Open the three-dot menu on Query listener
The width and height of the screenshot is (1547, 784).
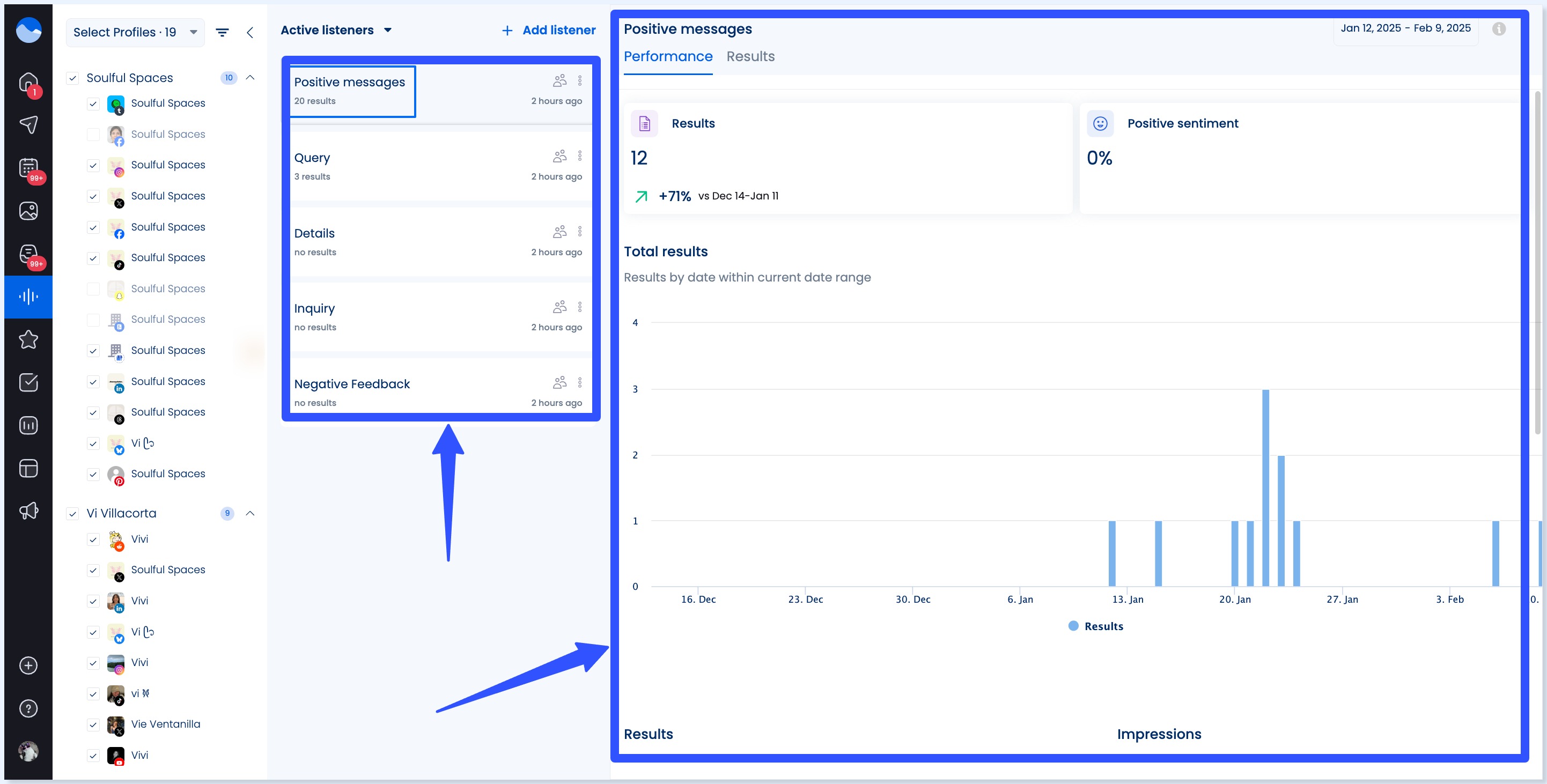[x=579, y=156]
